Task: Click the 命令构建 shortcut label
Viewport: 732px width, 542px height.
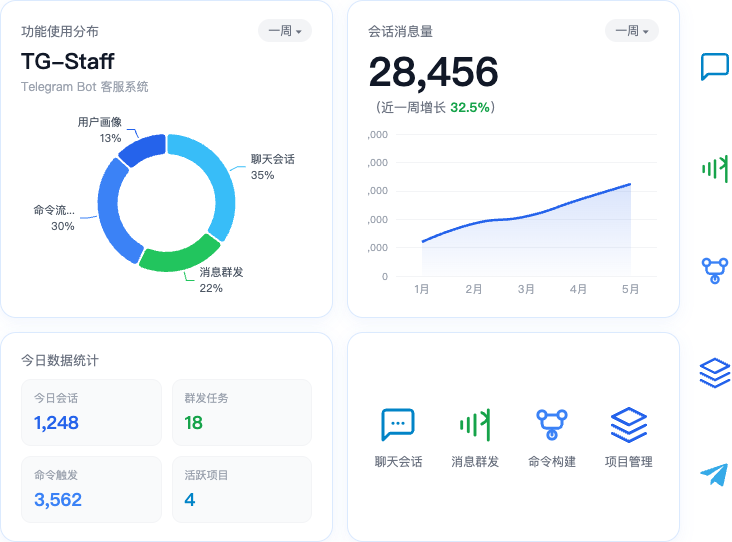Action: [x=552, y=462]
